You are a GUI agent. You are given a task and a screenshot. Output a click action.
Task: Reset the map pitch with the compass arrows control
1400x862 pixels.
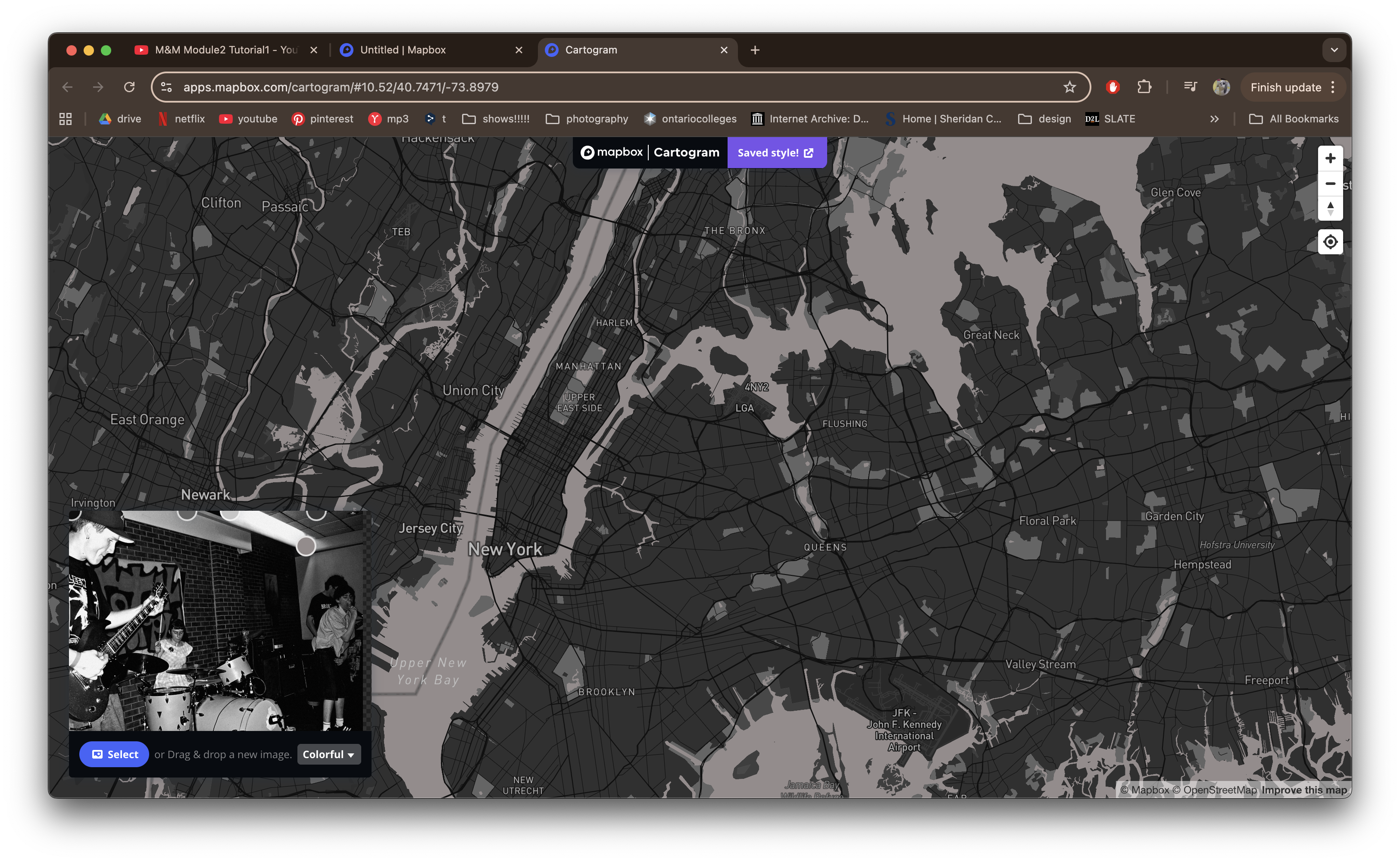pos(1331,209)
